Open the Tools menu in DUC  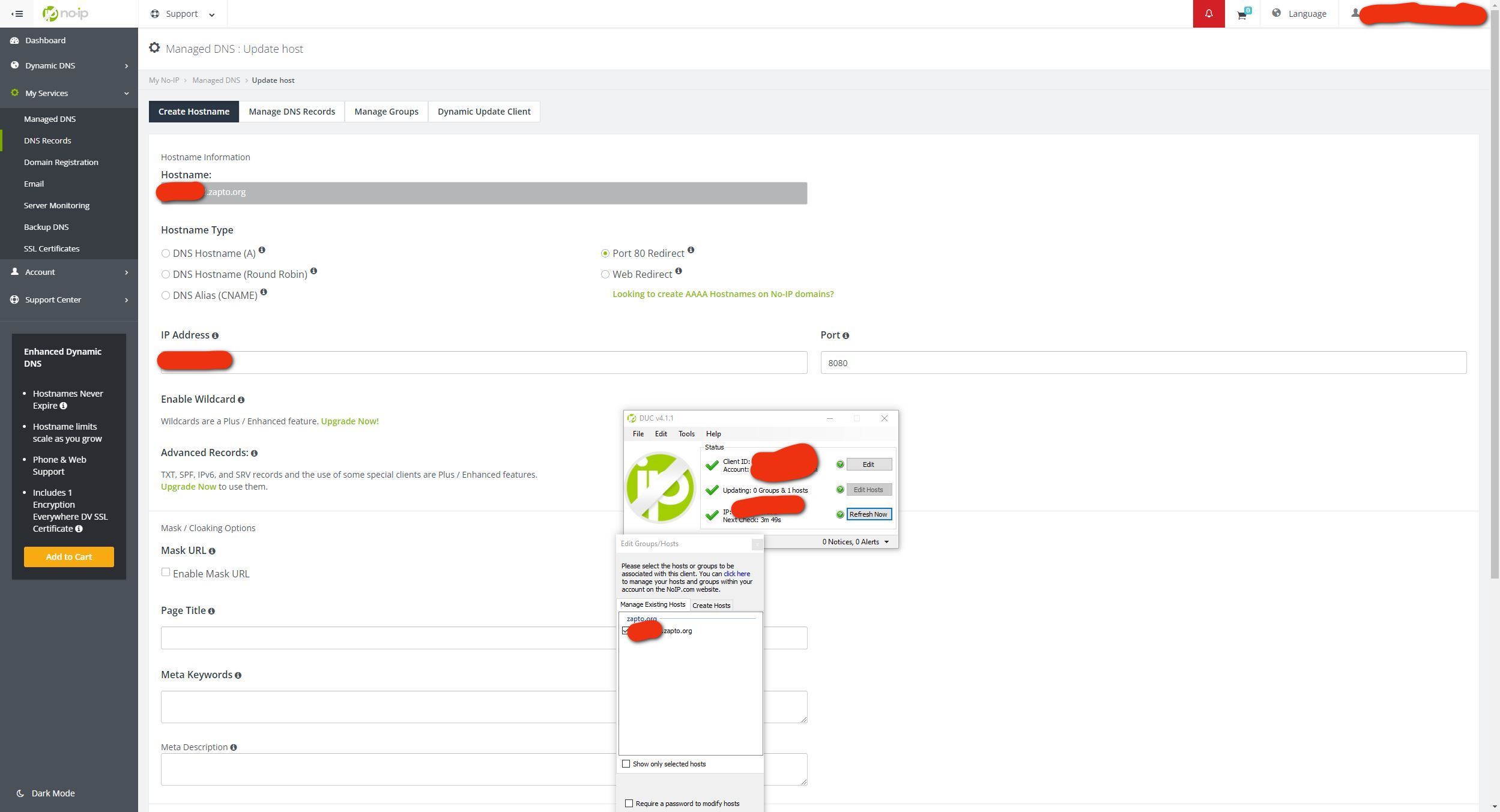pyautogui.click(x=686, y=434)
